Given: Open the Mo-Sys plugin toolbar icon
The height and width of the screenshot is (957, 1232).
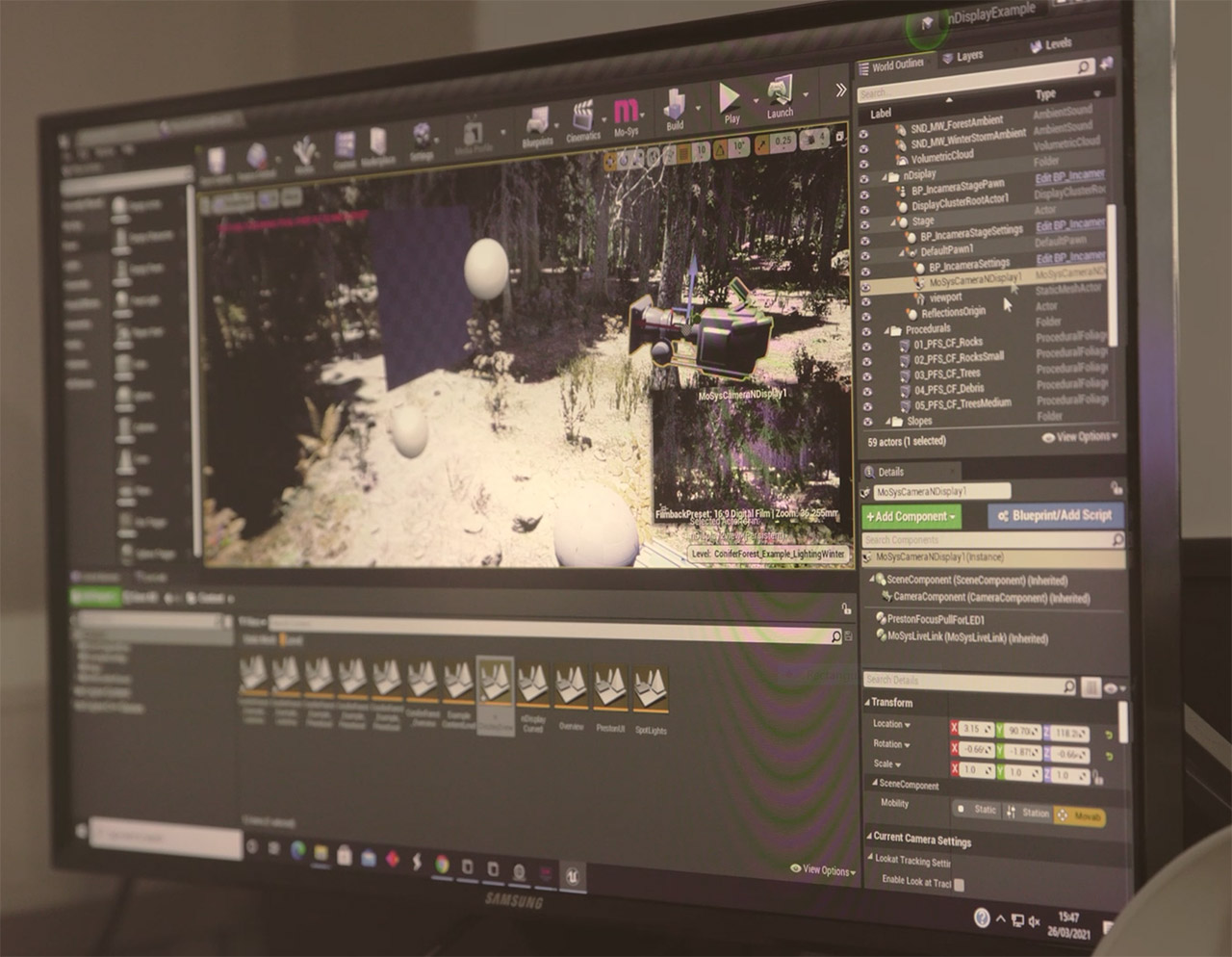Looking at the screenshot, I should click(626, 115).
